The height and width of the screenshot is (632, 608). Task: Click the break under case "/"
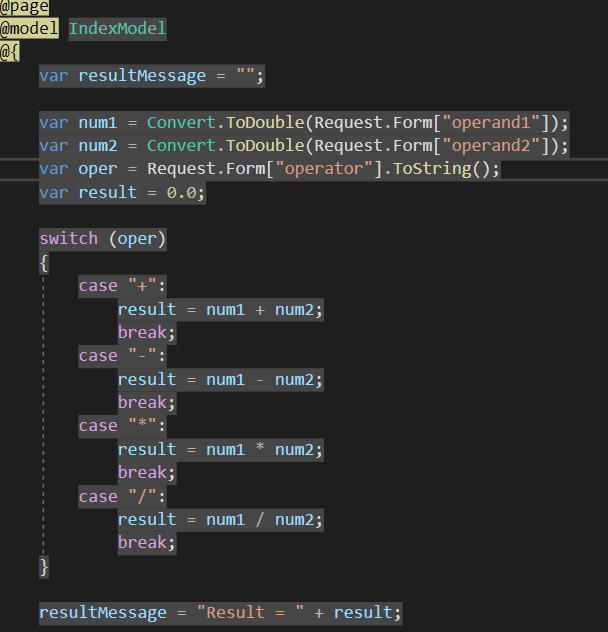(x=147, y=543)
